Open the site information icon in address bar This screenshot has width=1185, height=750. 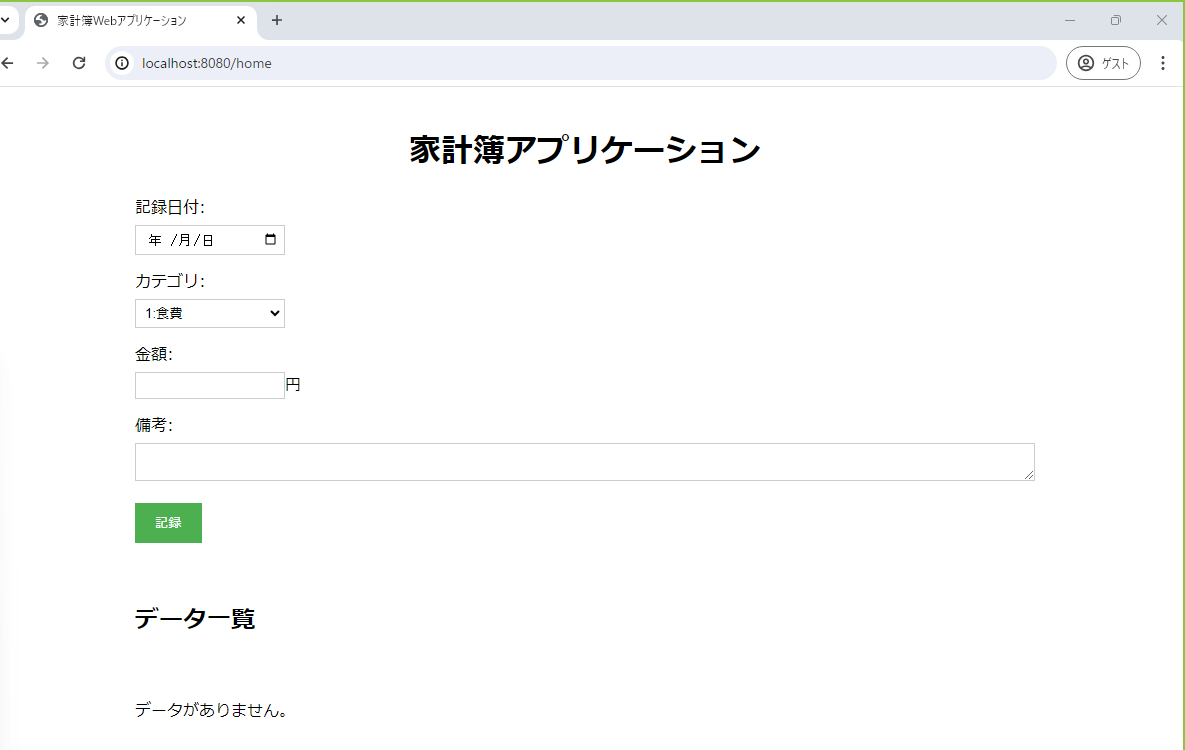[x=121, y=62]
